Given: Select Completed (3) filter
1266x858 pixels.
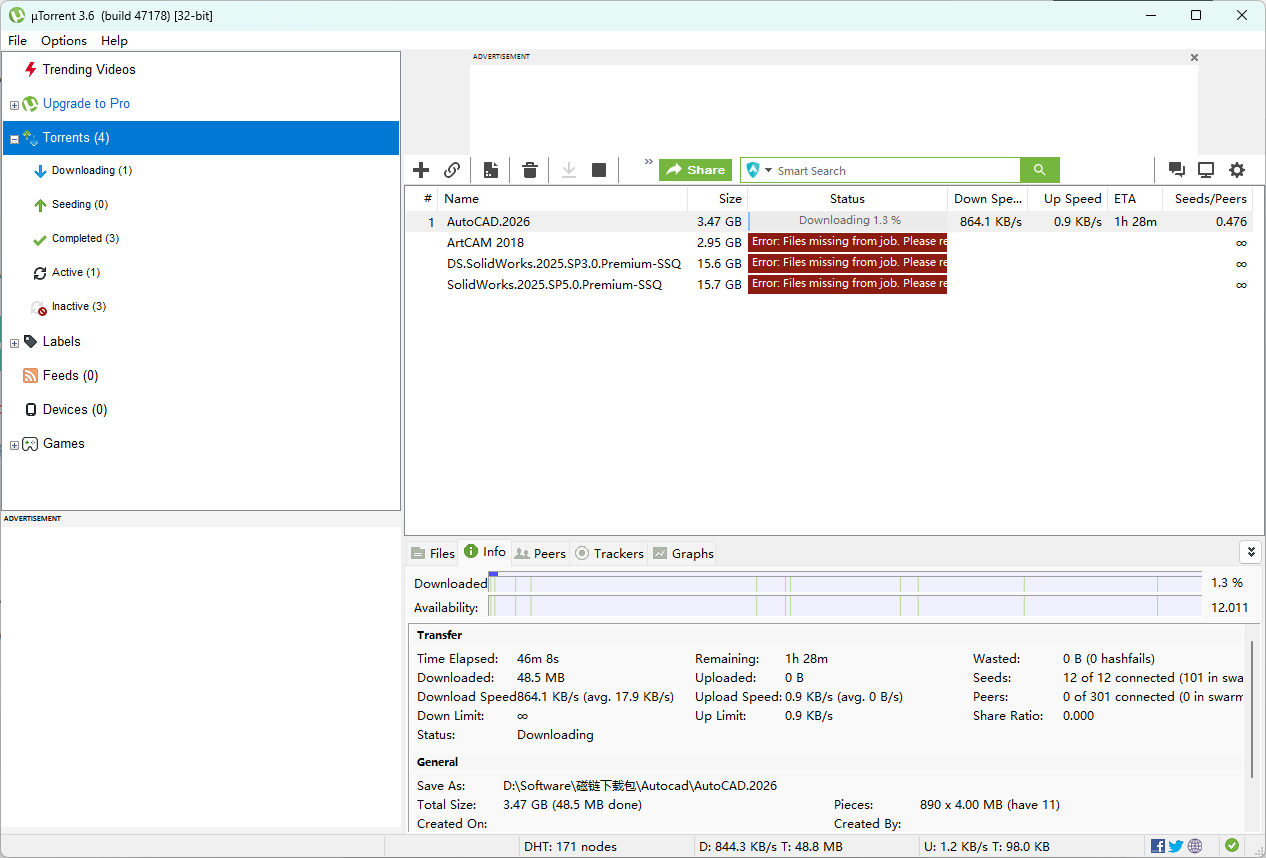Looking at the screenshot, I should pyautogui.click(x=86, y=239).
